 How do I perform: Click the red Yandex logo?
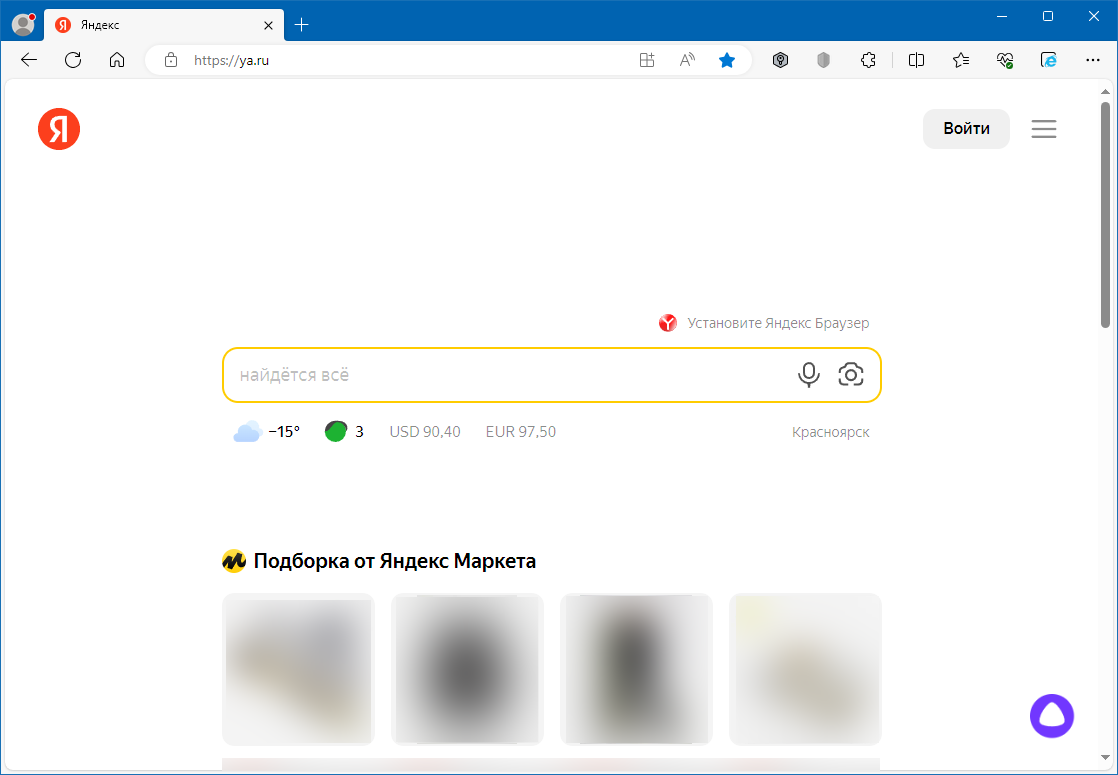click(x=59, y=129)
